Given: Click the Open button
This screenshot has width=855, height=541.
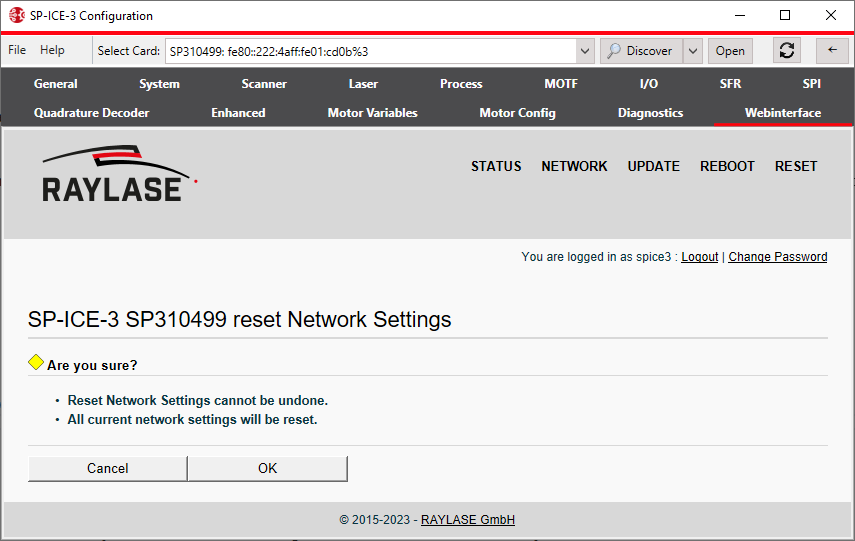Looking at the screenshot, I should [x=730, y=51].
